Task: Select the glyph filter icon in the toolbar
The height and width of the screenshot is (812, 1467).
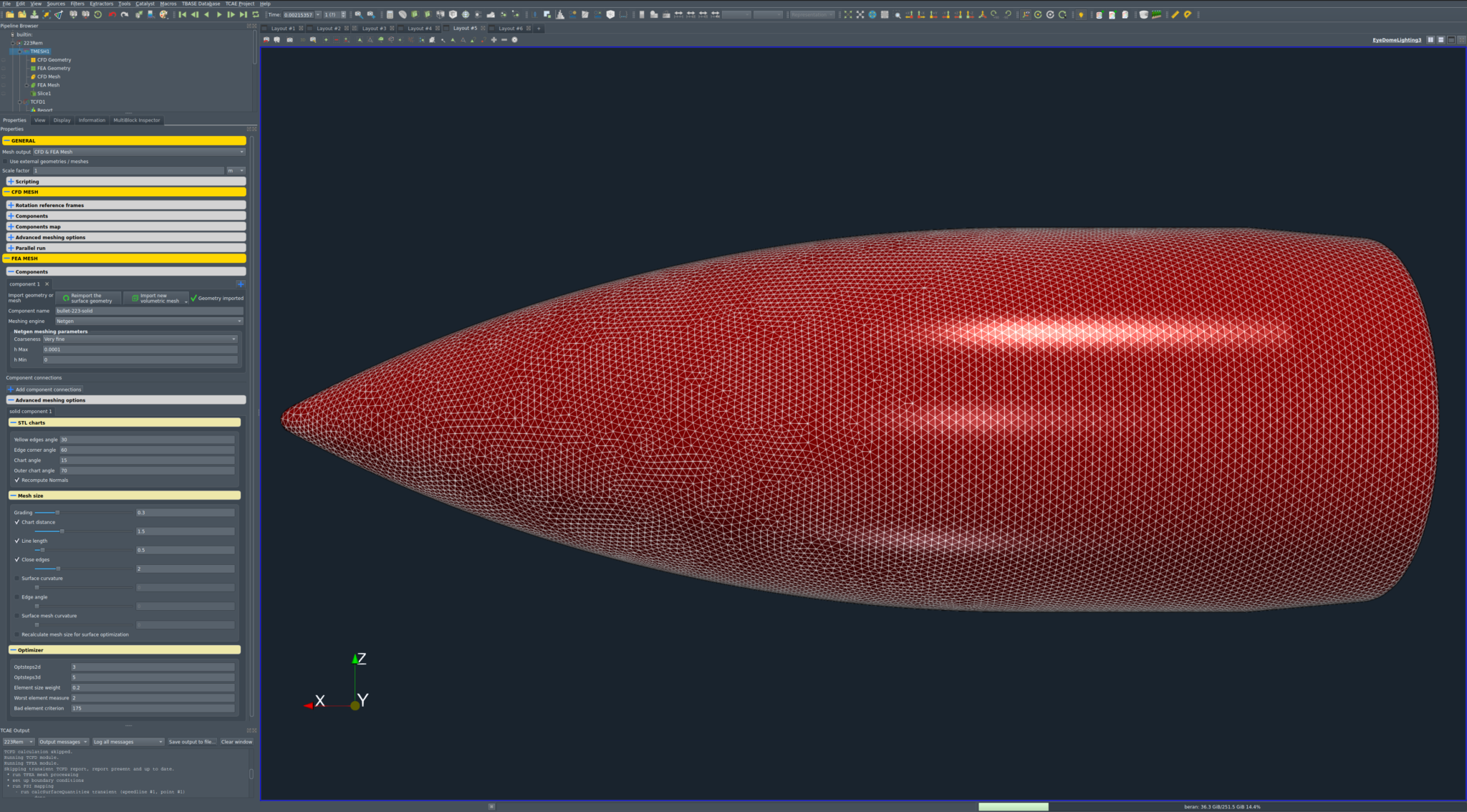Action: (466, 14)
